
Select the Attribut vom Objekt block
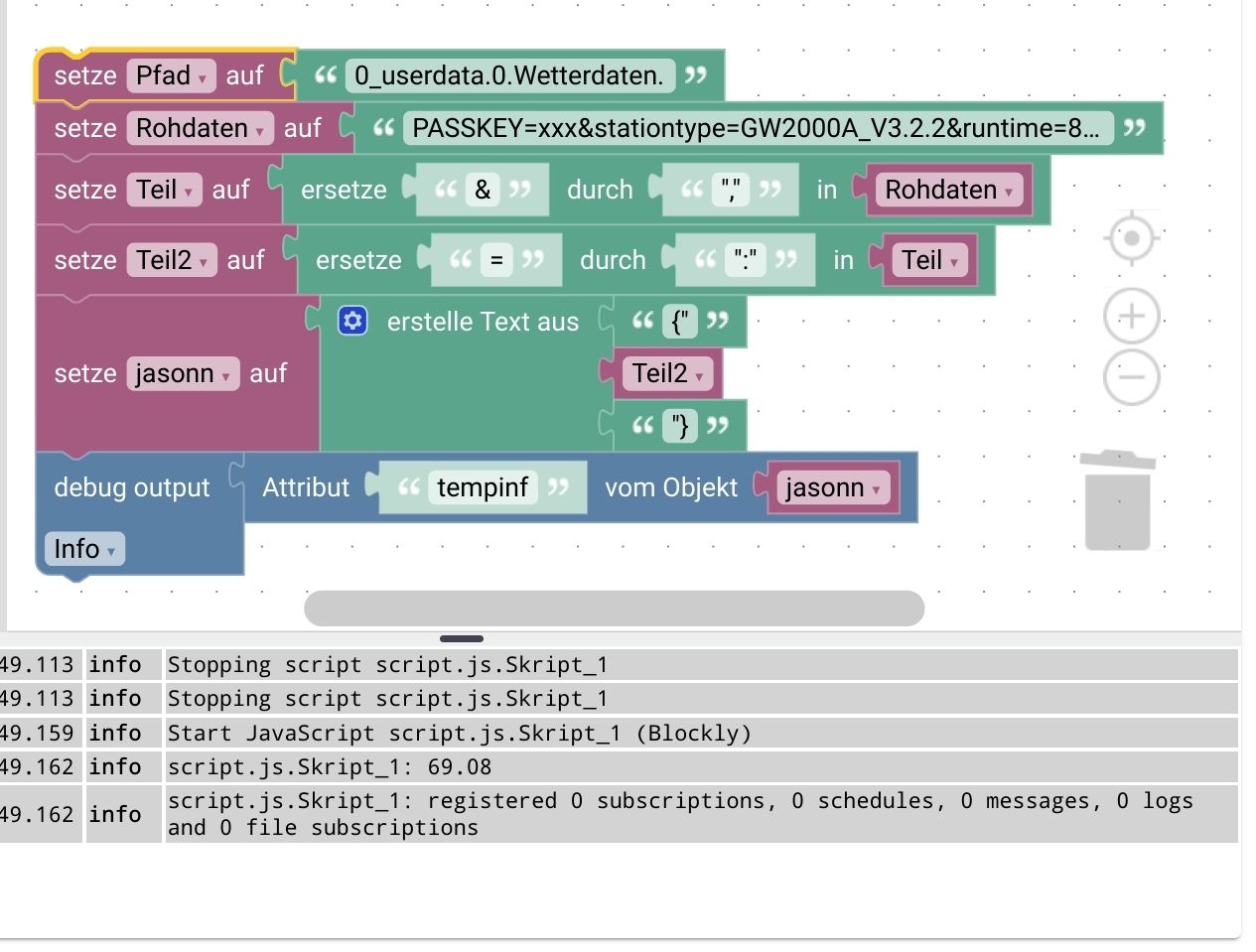pos(306,487)
